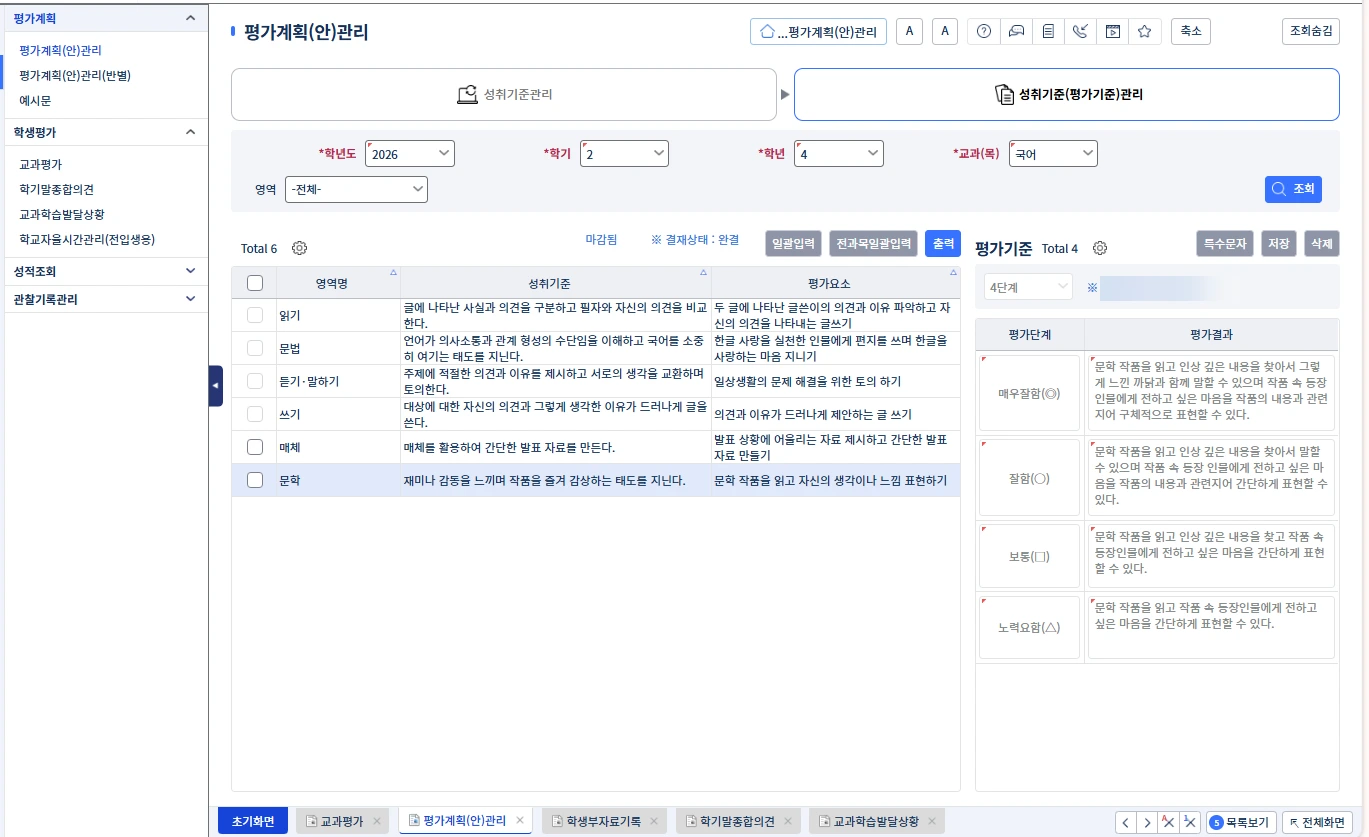
Task: Open the help question-mark icon
Action: [984, 31]
